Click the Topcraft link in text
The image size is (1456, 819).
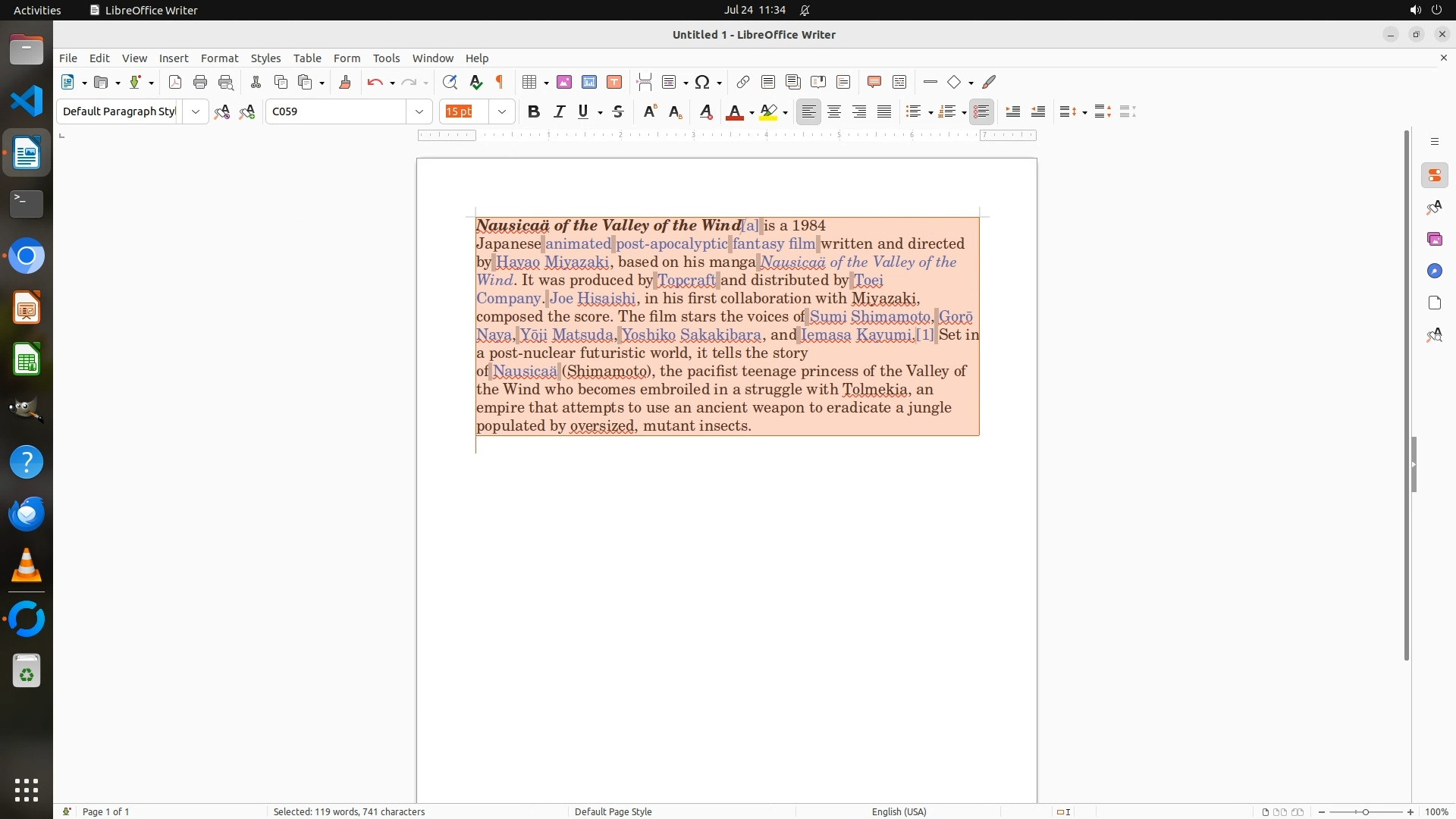(686, 281)
